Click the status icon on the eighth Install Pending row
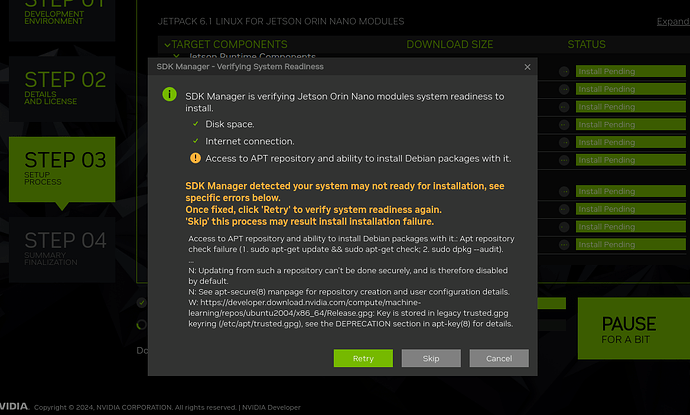Screen dimensions: 690x415 [x=564, y=209]
